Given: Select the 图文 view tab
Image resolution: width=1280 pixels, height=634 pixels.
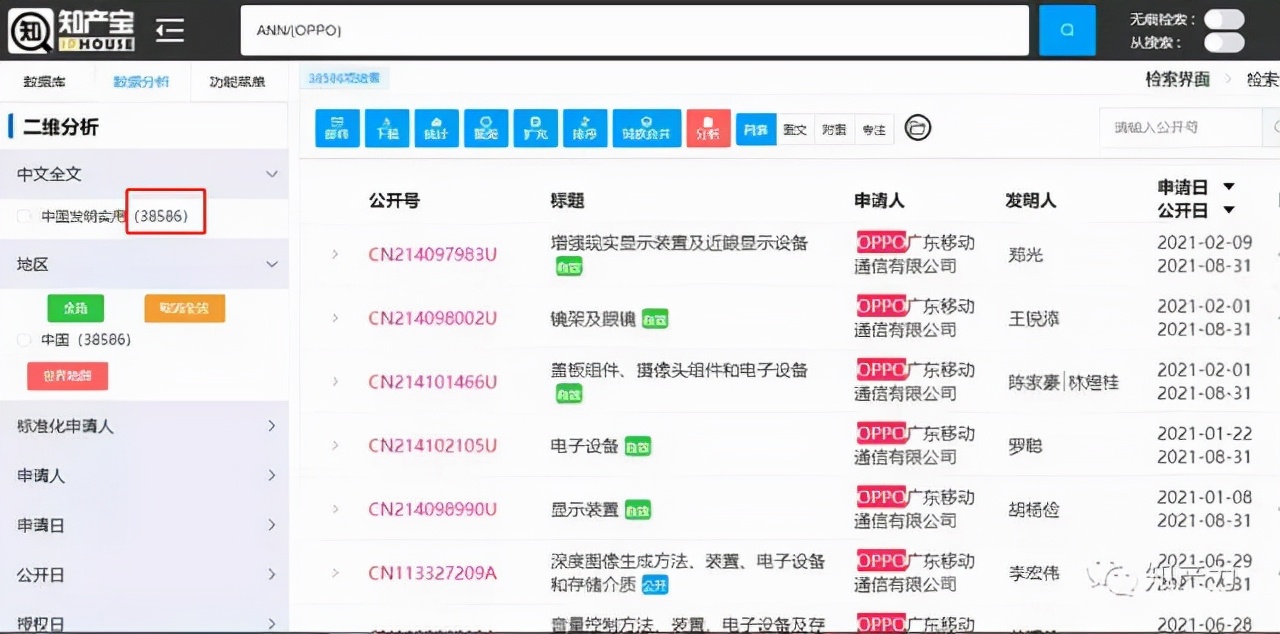Looking at the screenshot, I should coord(795,129).
